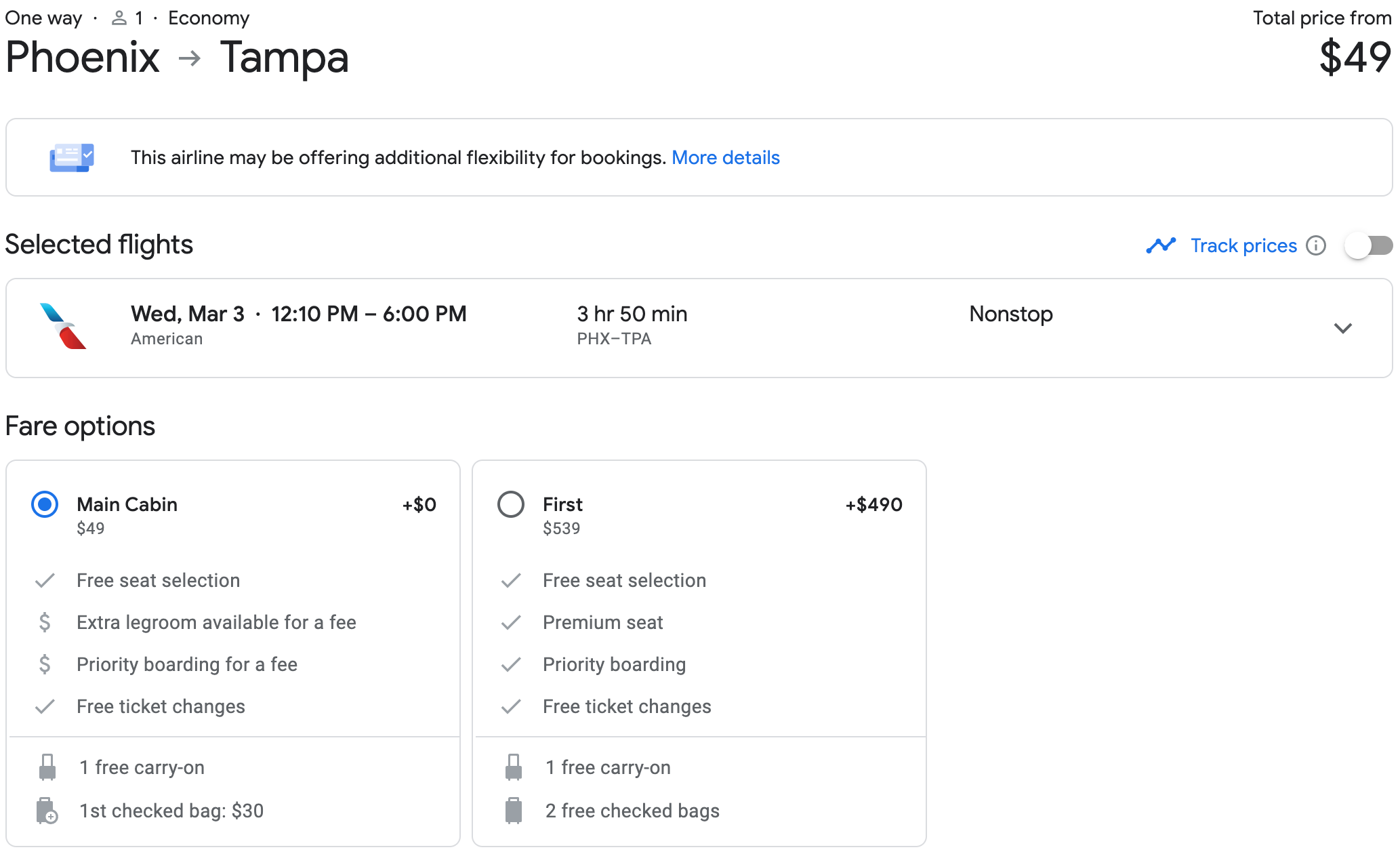Click First class carry-on luggage icon
The width and height of the screenshot is (1400, 854).
tap(514, 767)
